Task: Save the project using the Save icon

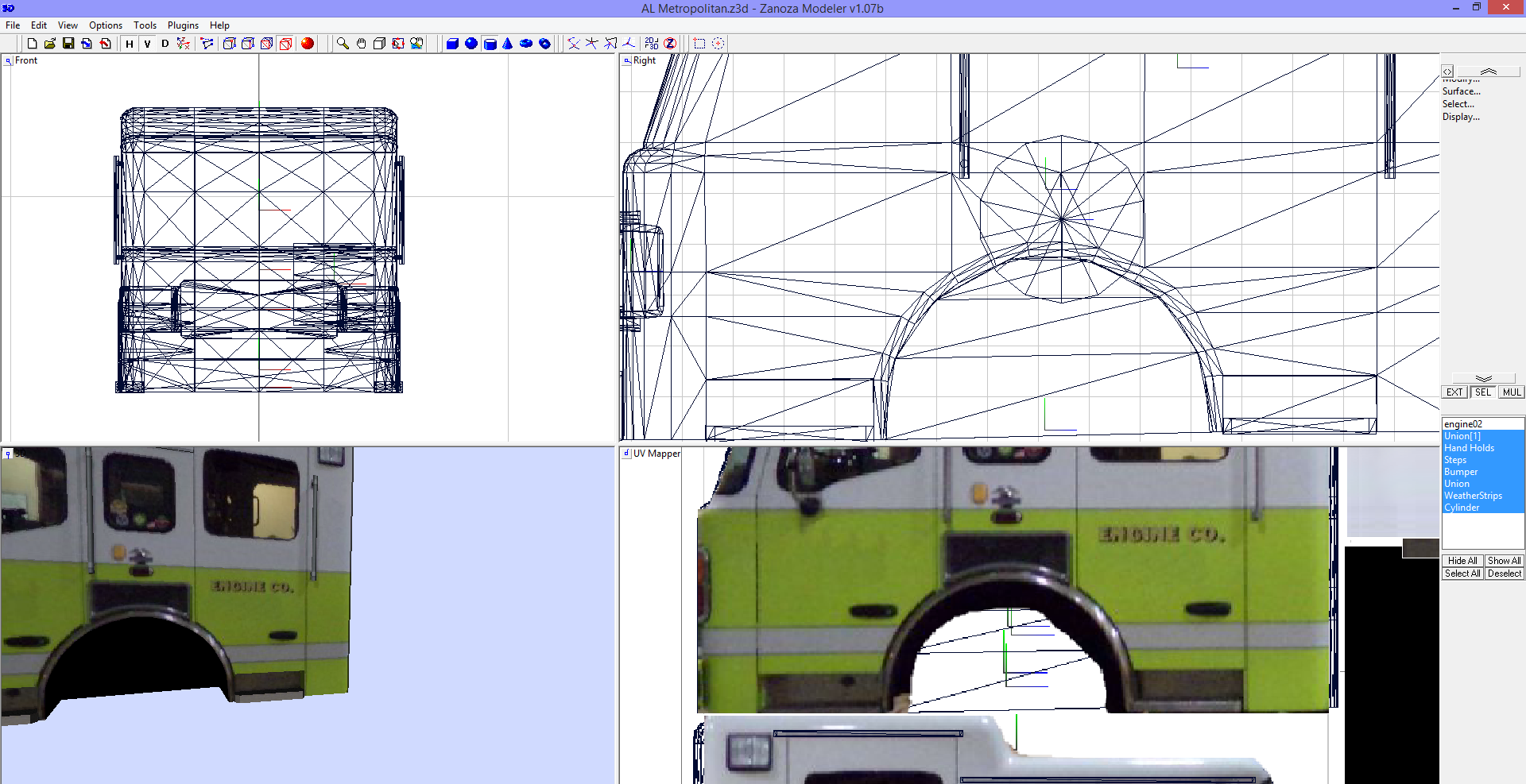Action: pyautogui.click(x=69, y=44)
